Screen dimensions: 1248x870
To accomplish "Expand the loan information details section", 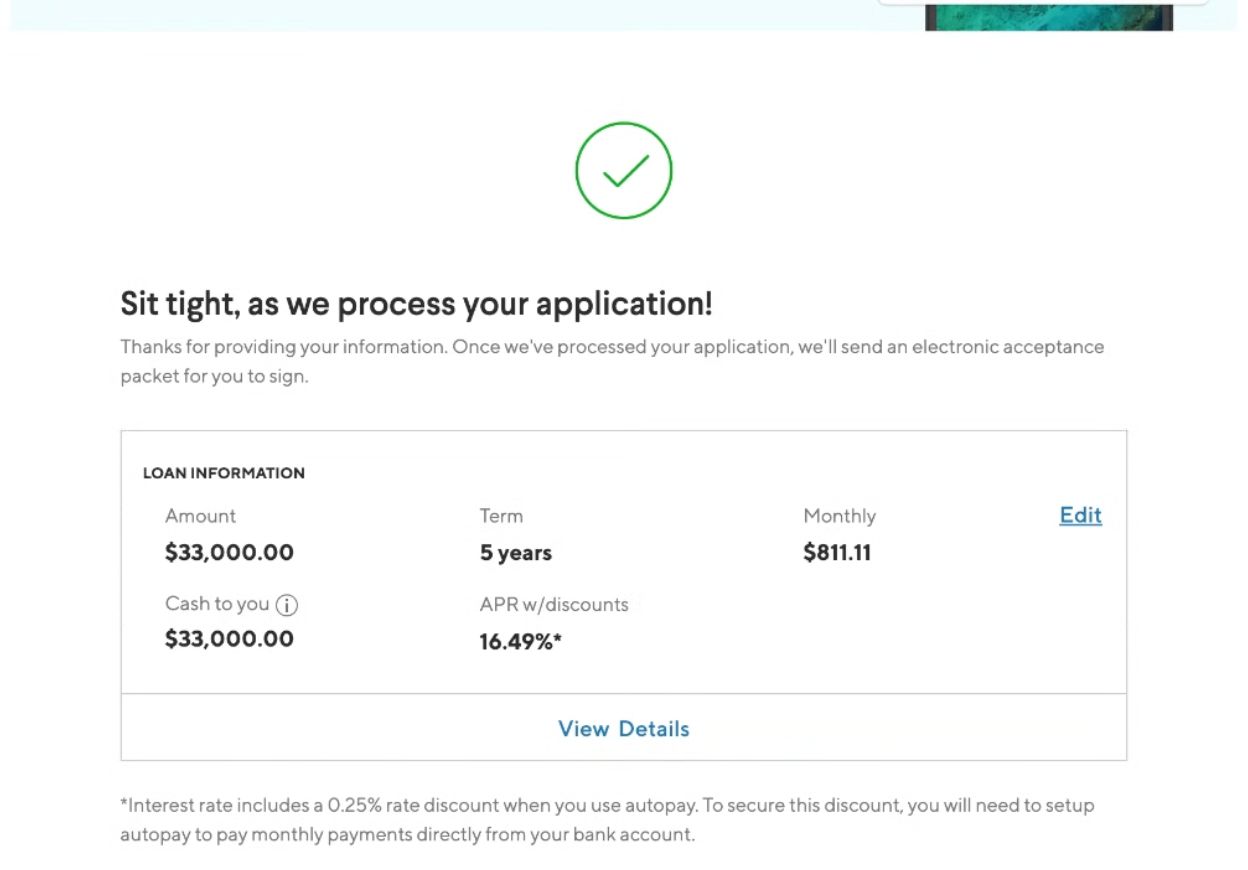I will (x=623, y=728).
